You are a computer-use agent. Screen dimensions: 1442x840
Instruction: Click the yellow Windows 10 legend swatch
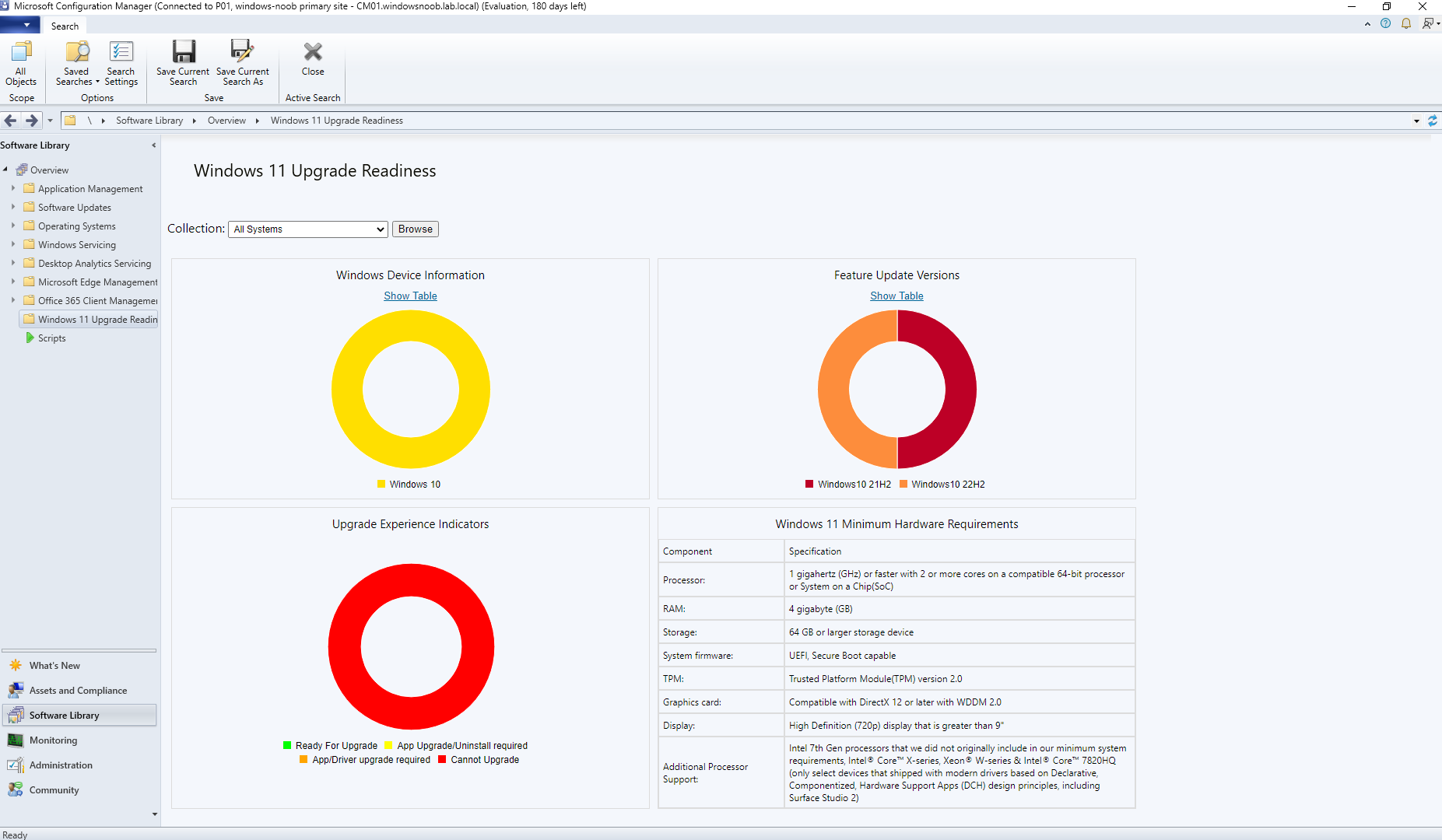pyautogui.click(x=381, y=484)
